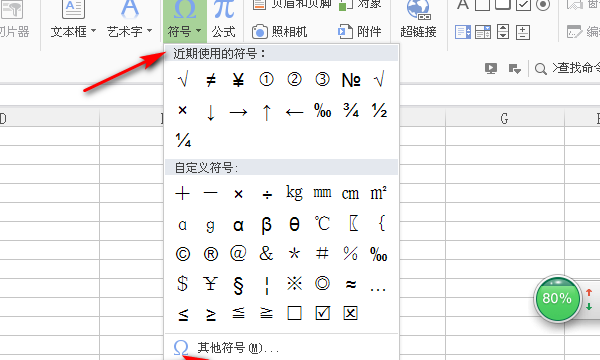Screen dimensions: 600x360
Task: Insert the m² square meter symbol
Action: (378, 193)
